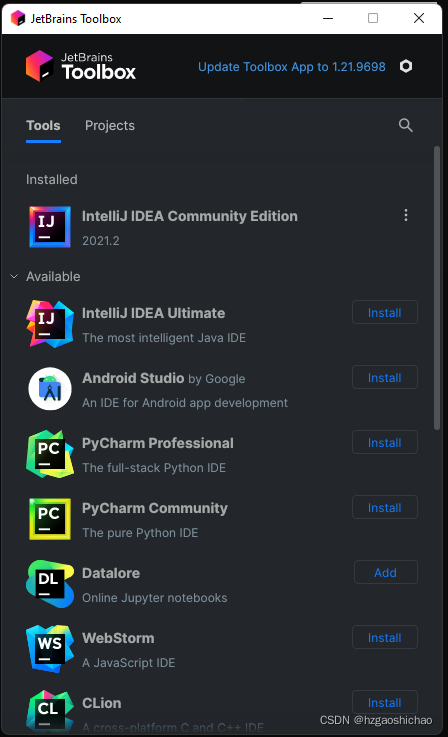Switch to the Projects tab
Viewport: 448px width, 737px height.
coord(110,125)
